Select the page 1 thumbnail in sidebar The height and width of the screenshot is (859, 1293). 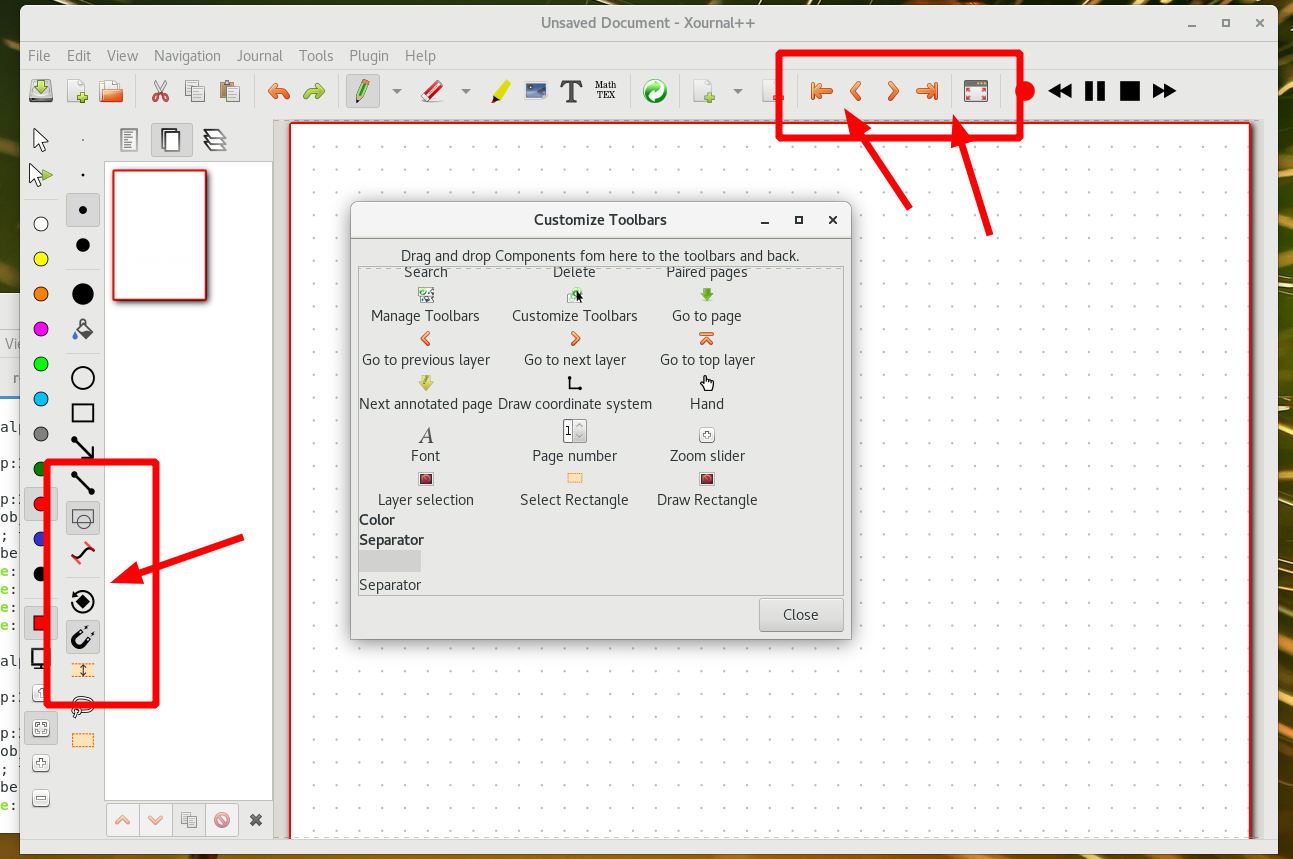(160, 235)
